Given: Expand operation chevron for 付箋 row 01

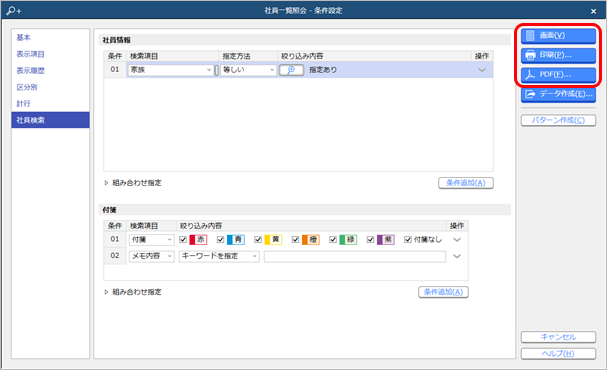Looking at the screenshot, I should [x=457, y=240].
